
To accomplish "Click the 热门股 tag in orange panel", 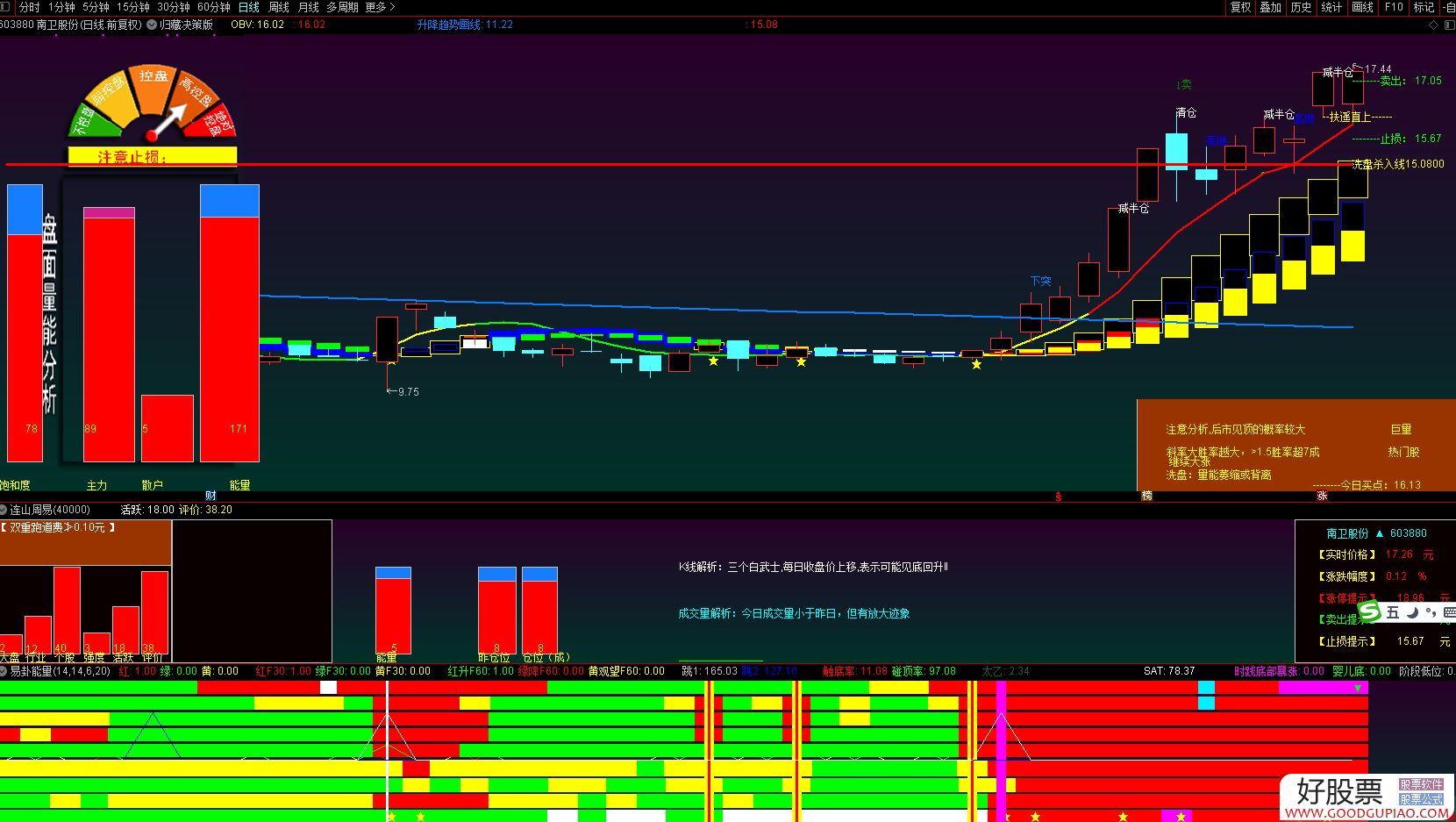I will point(1403,452).
